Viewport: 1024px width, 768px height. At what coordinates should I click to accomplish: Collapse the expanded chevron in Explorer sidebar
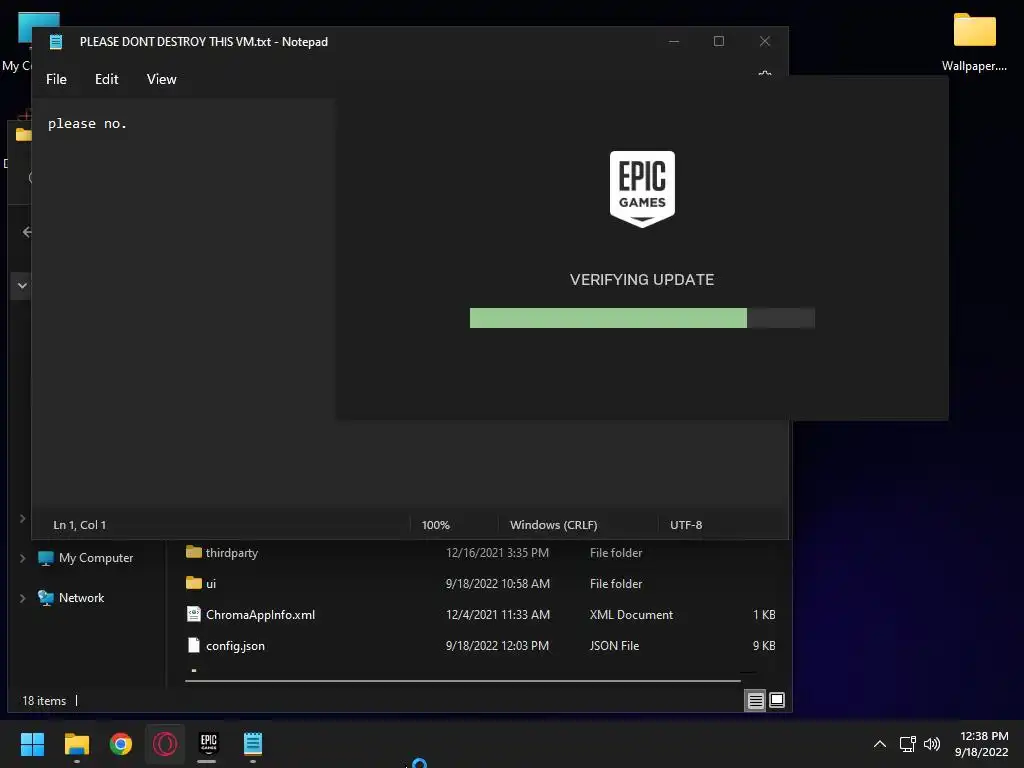tap(22, 285)
